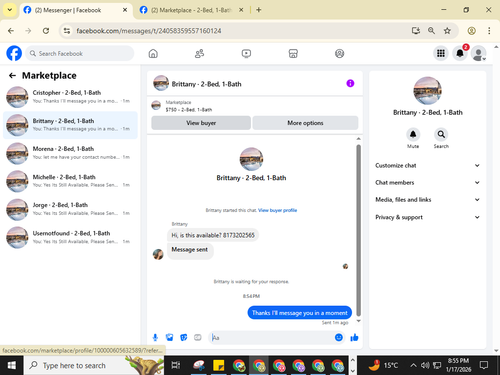
Task: Open Sticky Notes from the taskbar
Action: pyautogui.click(x=218, y=365)
